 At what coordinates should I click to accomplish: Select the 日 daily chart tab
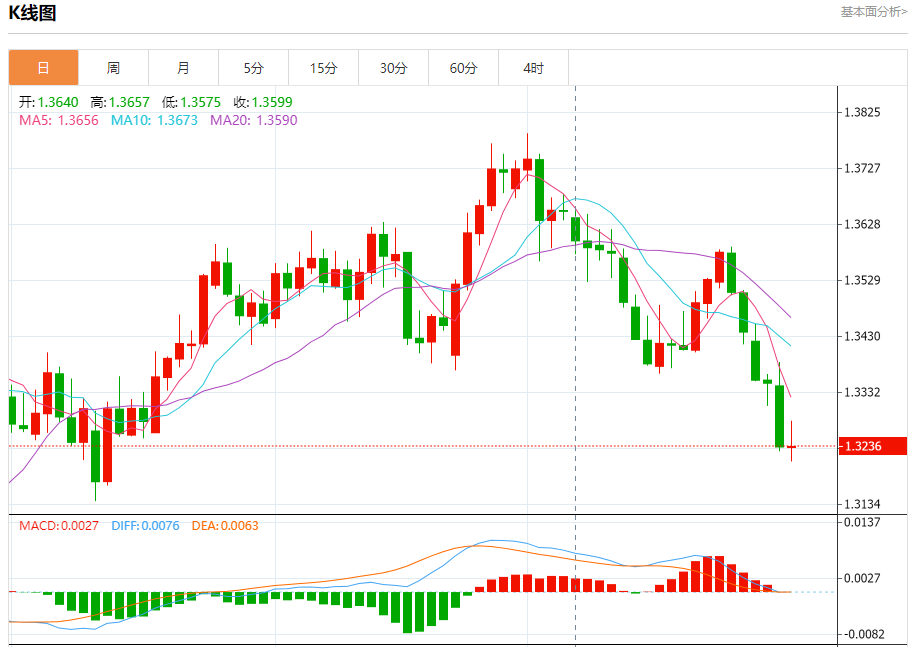click(44, 67)
